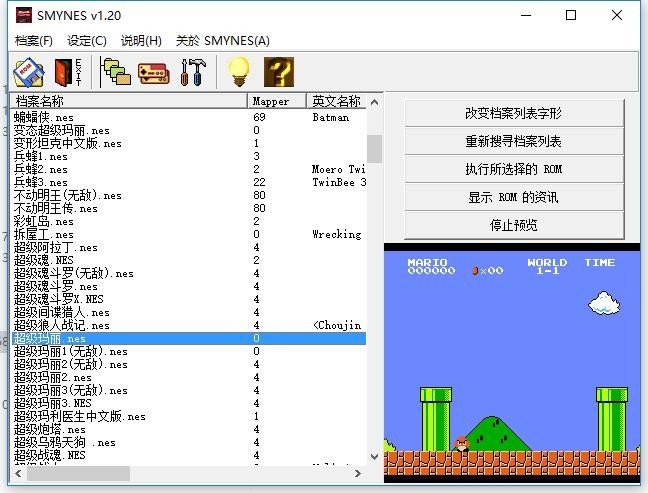The width and height of the screenshot is (648, 493).
Task: Click the vertical scrollbar thumb
Action: click(x=374, y=149)
